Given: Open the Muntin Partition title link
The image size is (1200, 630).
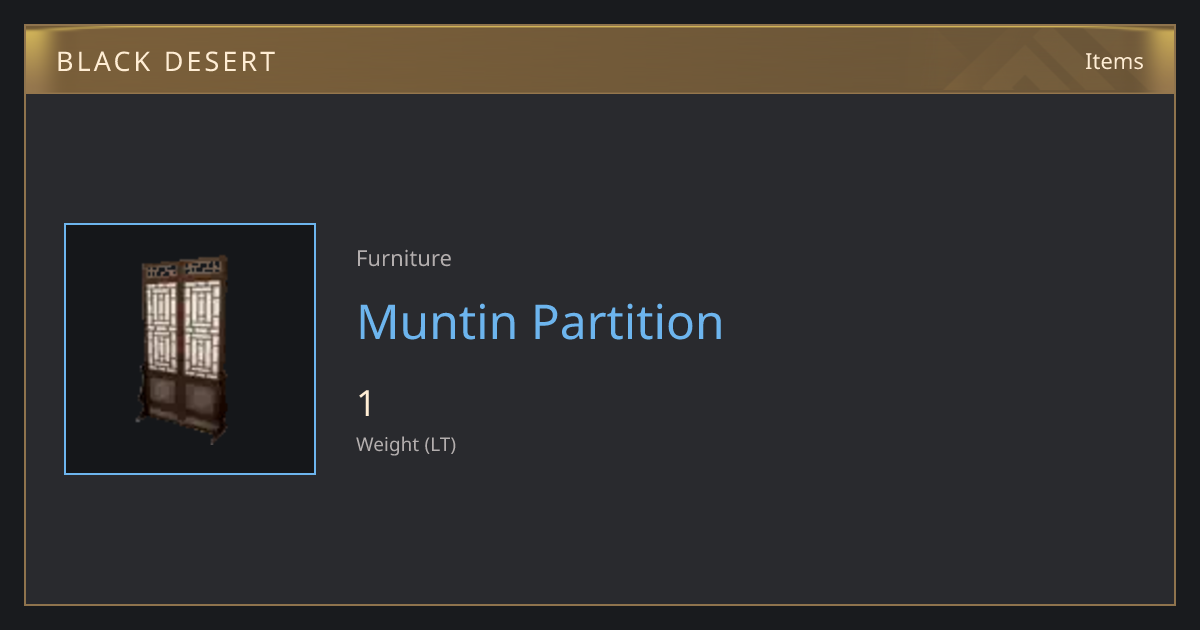Looking at the screenshot, I should (x=540, y=322).
